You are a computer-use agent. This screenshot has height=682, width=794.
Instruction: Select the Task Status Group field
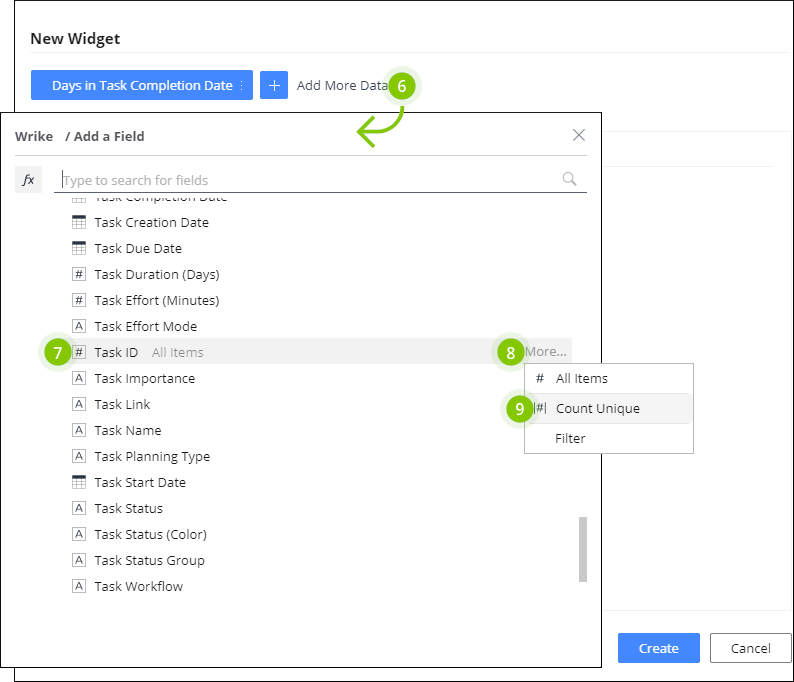tap(149, 560)
